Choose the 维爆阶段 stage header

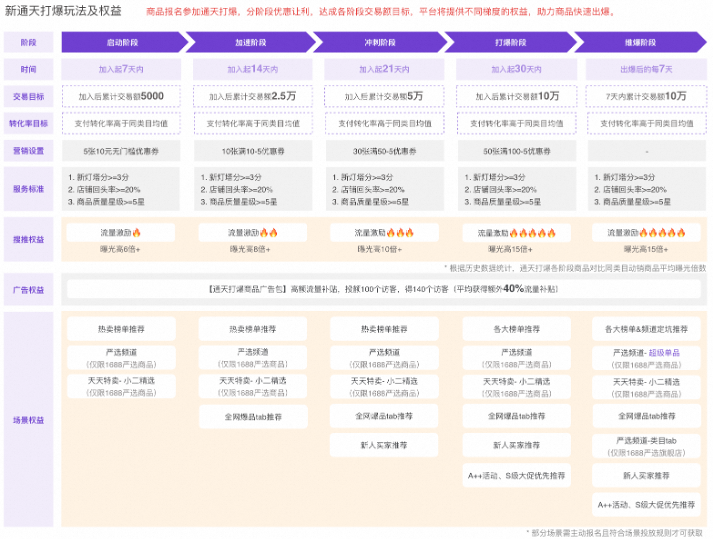640,43
